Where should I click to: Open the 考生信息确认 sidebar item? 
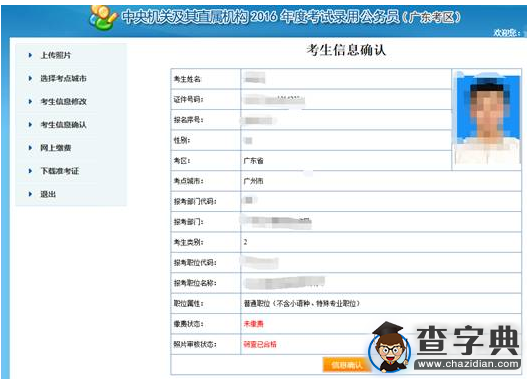click(x=64, y=125)
